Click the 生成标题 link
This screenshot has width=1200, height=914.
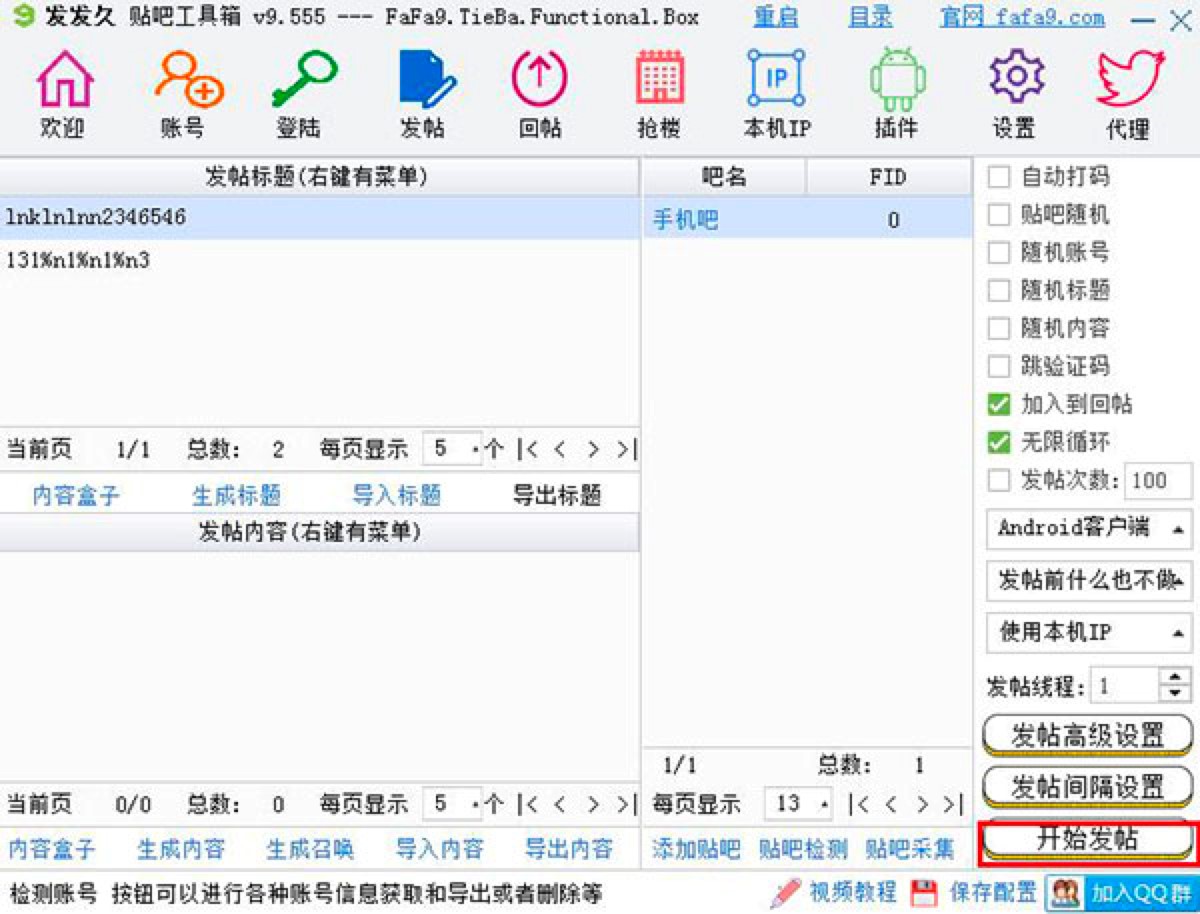pyautogui.click(x=236, y=496)
